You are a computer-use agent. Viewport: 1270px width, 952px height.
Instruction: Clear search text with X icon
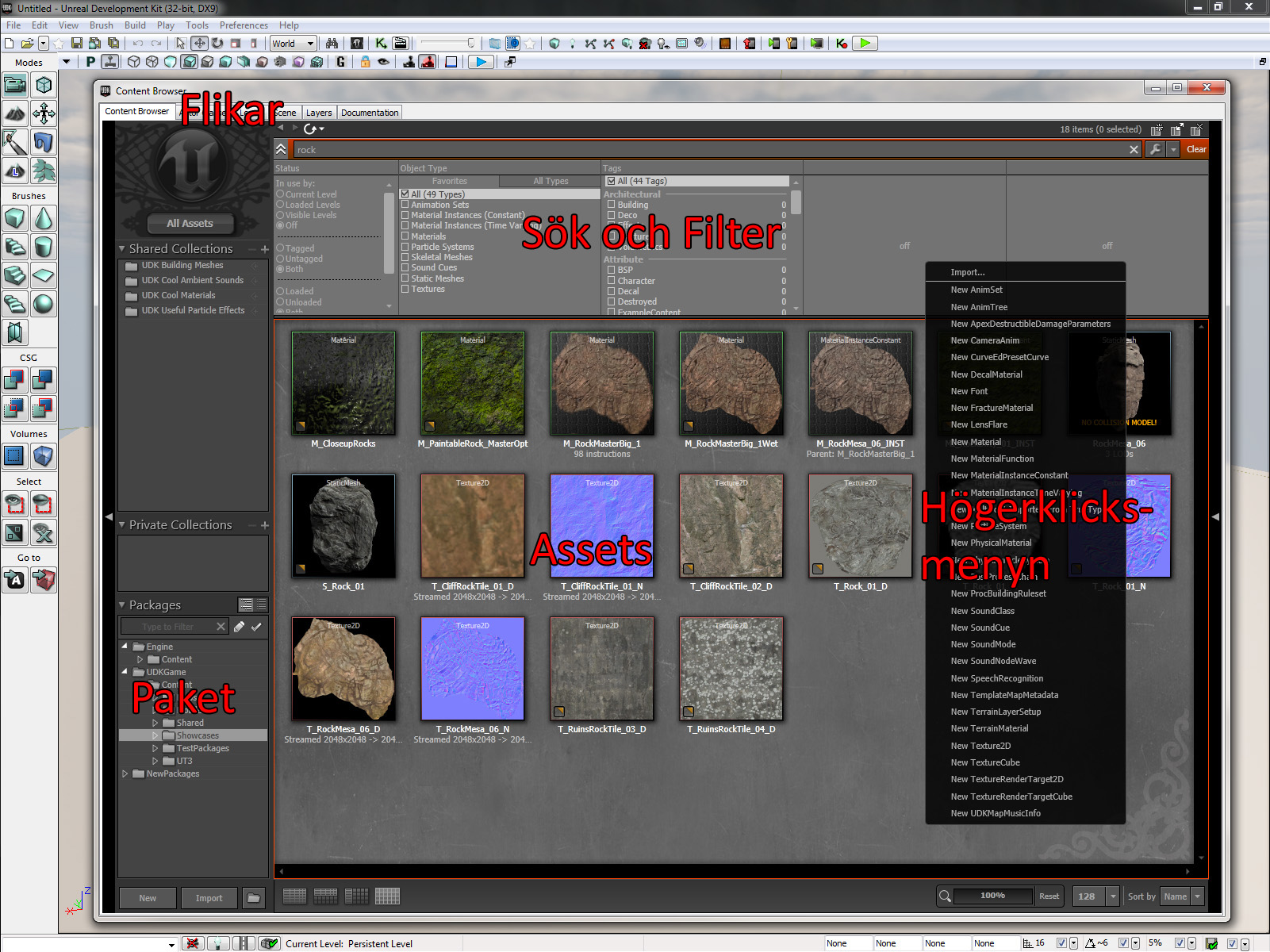click(x=1134, y=150)
